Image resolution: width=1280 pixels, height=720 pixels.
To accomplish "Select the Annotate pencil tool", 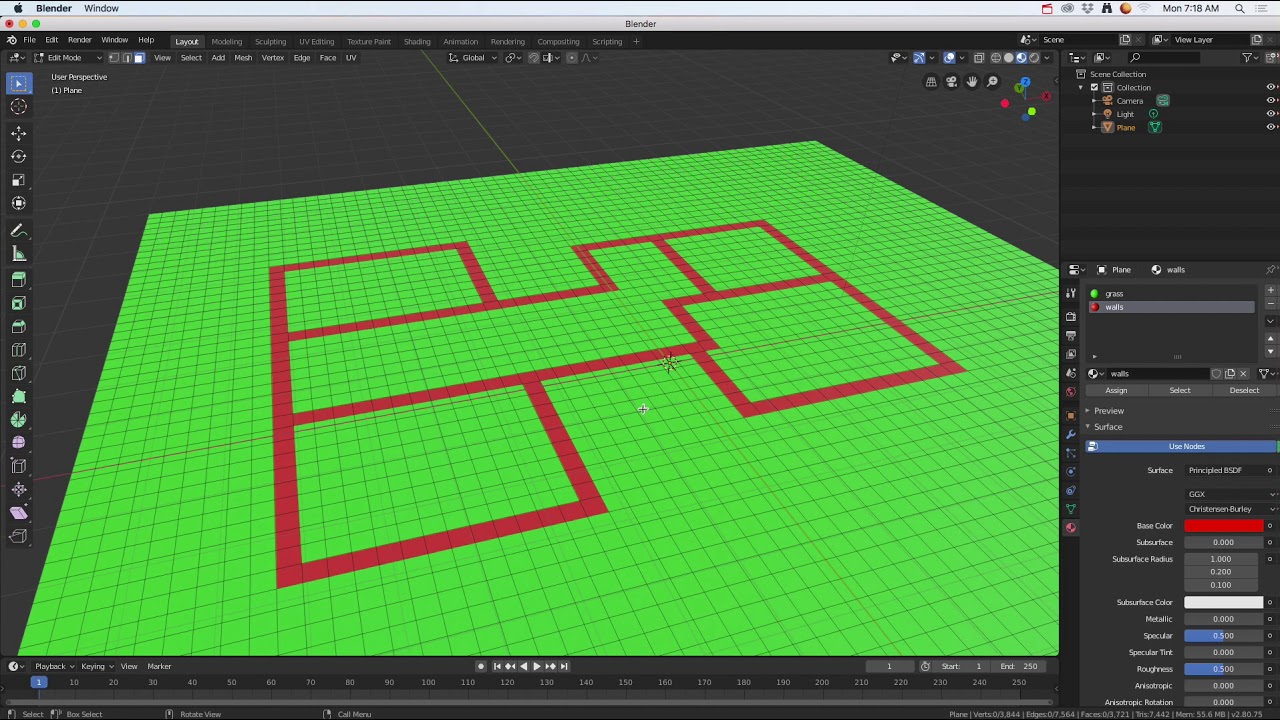I will tap(18, 231).
